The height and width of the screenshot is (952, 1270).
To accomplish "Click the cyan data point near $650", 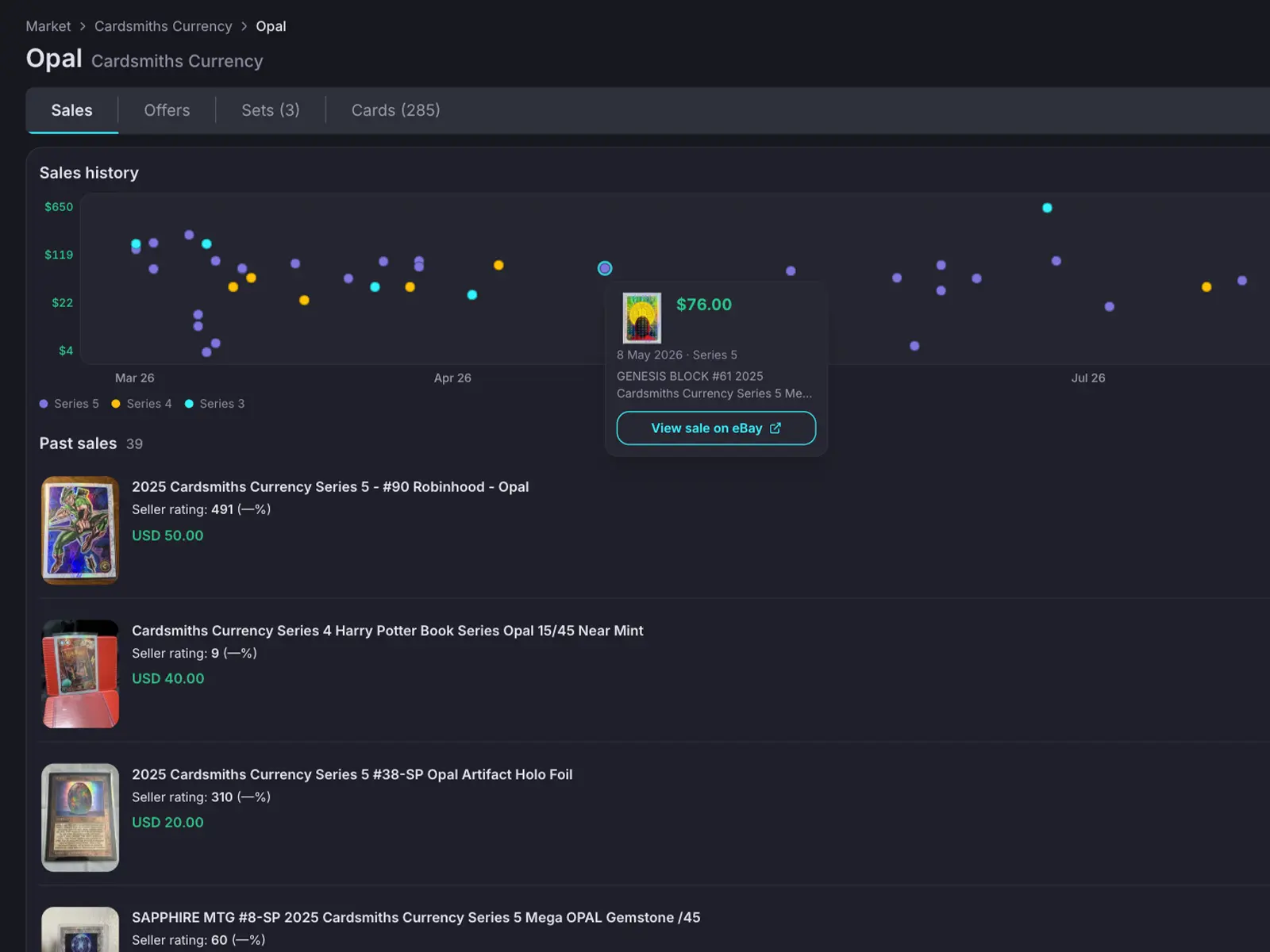I will point(1047,208).
